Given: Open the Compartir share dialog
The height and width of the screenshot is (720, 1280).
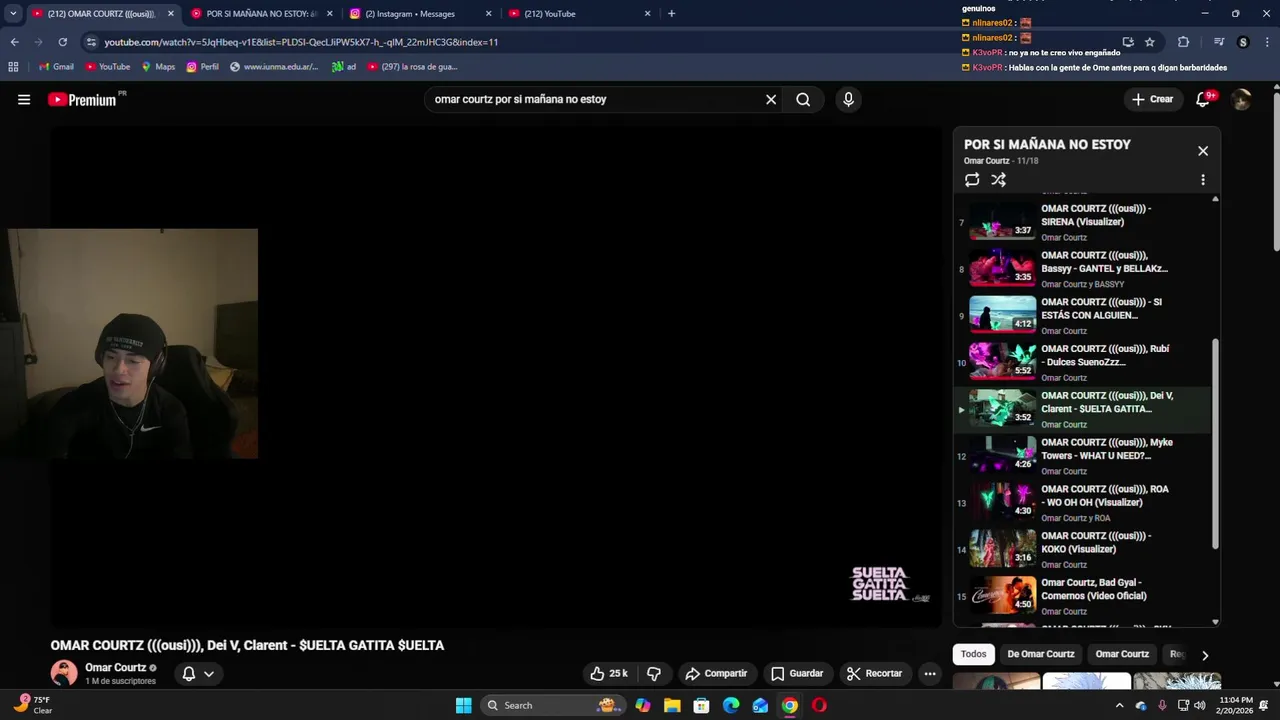Looking at the screenshot, I should pyautogui.click(x=716, y=673).
